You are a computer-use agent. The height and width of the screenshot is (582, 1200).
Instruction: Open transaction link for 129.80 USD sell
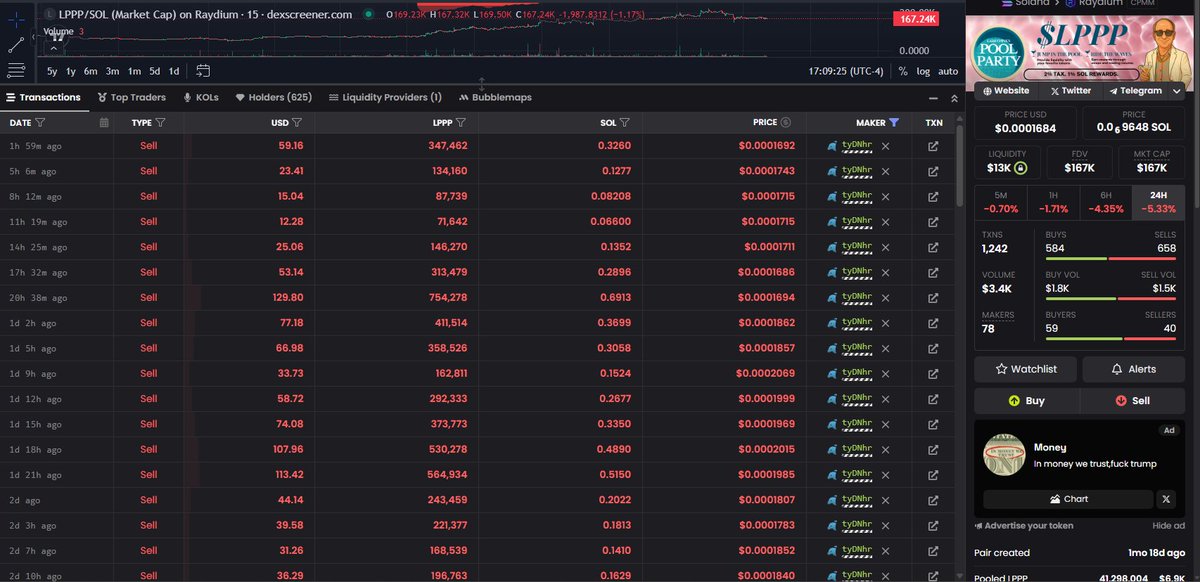coord(933,298)
